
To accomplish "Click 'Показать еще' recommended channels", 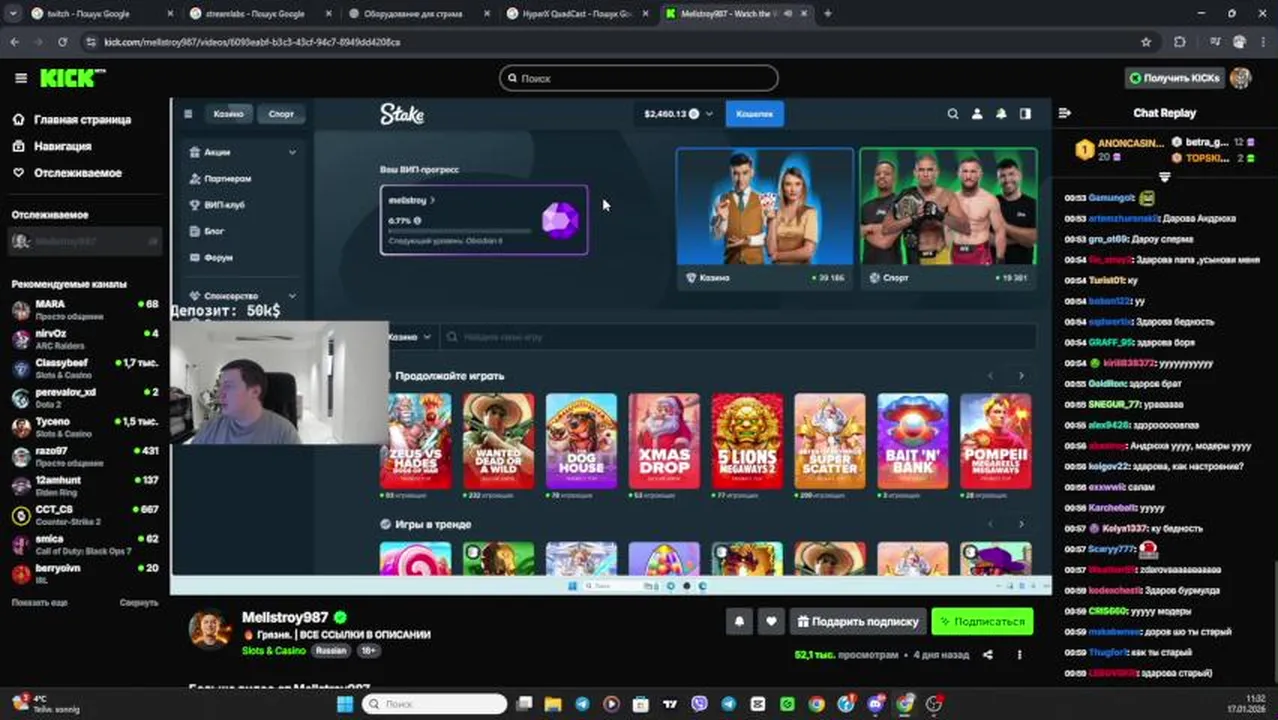I will click(x=39, y=603).
